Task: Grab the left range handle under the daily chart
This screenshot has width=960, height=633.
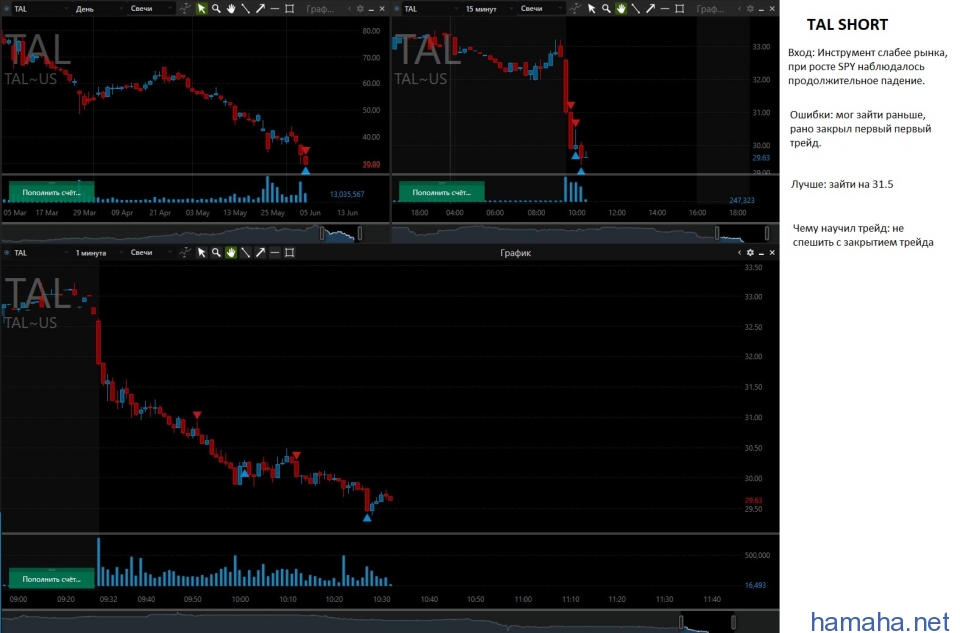Action: coord(323,233)
